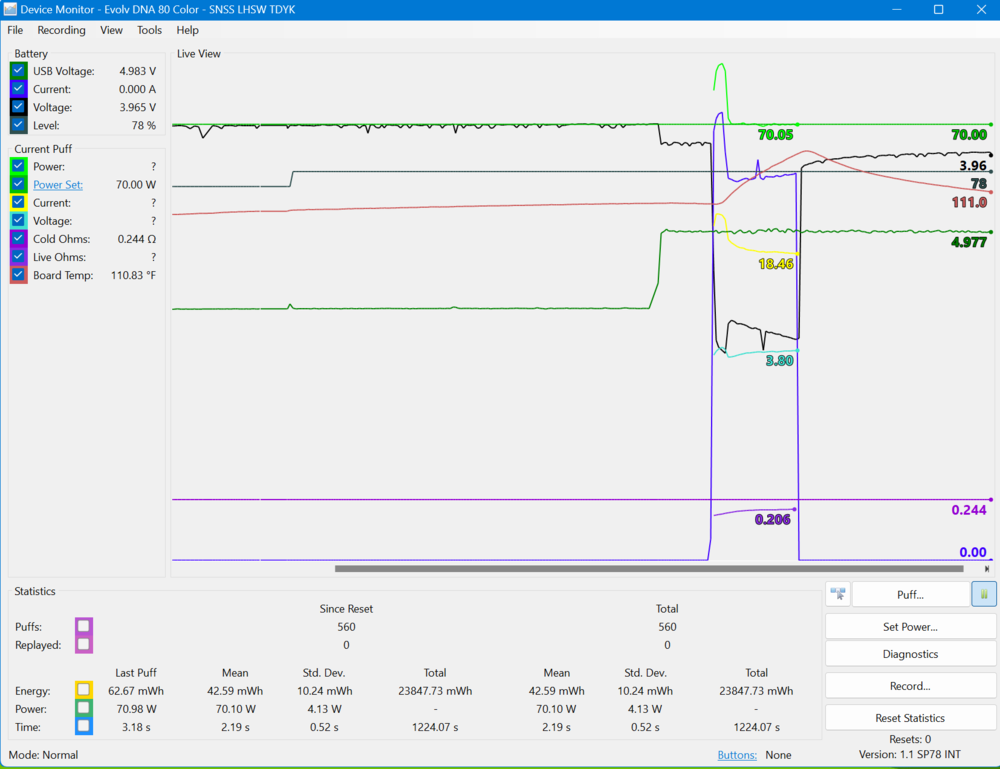Toggle the Live Ohms checkbox
This screenshot has height=769, width=1000.
click(x=18, y=257)
